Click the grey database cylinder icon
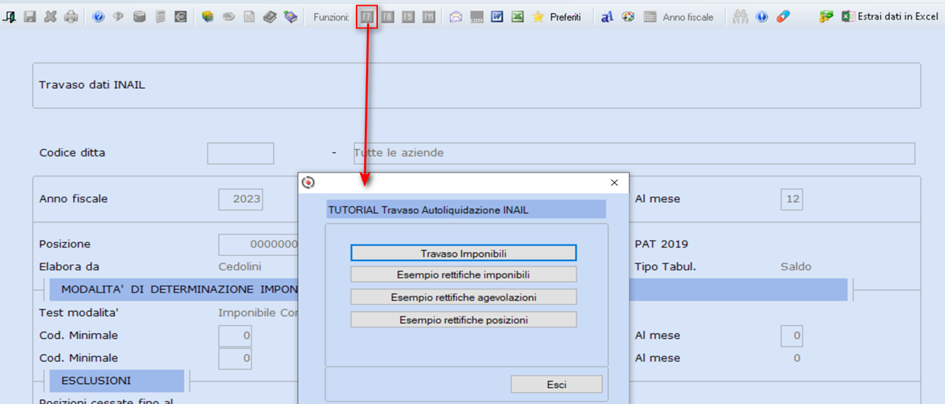Image resolution: width=945 pixels, height=404 pixels. pyautogui.click(x=139, y=17)
